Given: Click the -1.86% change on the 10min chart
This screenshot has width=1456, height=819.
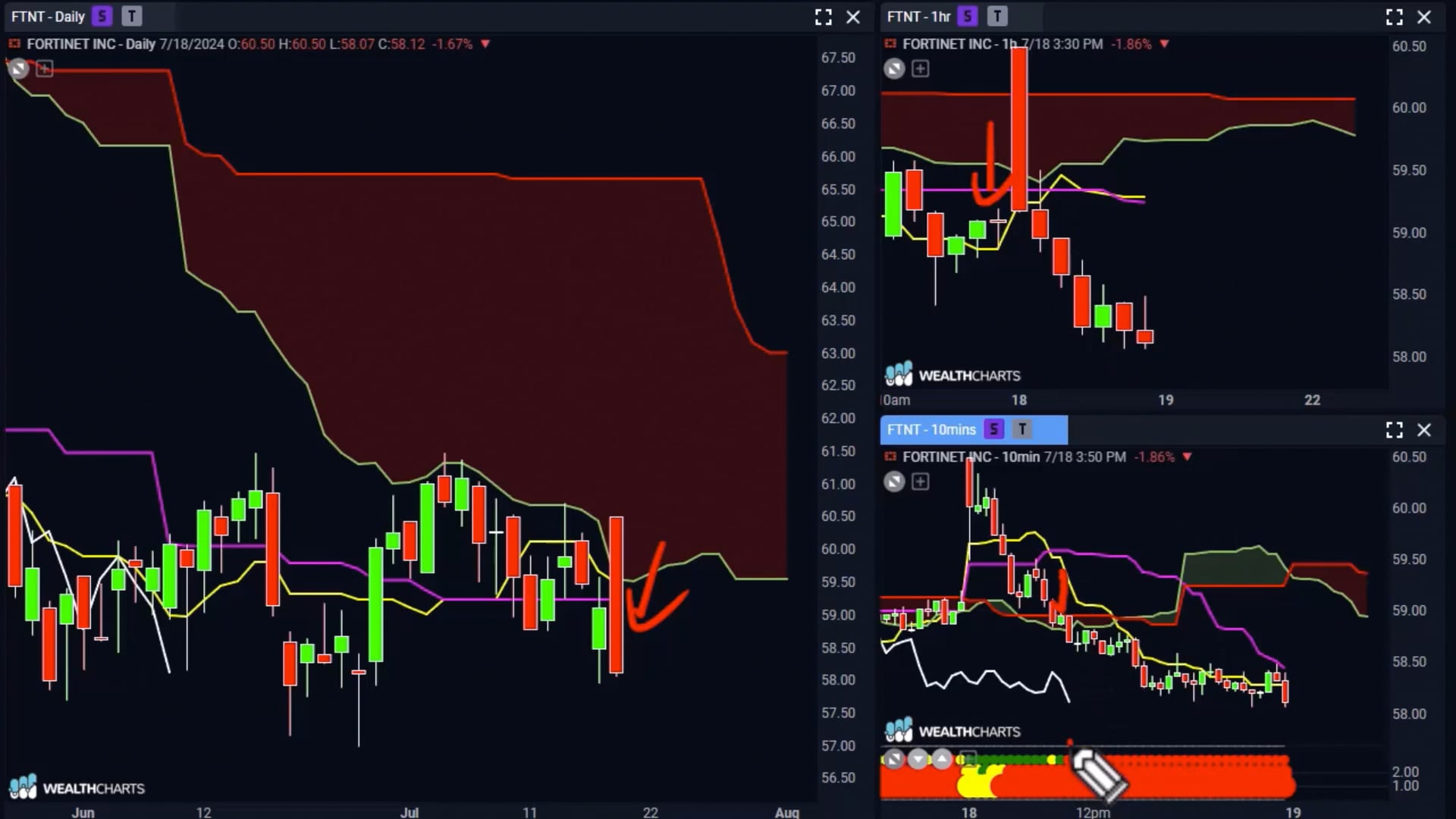Looking at the screenshot, I should click(x=1153, y=457).
